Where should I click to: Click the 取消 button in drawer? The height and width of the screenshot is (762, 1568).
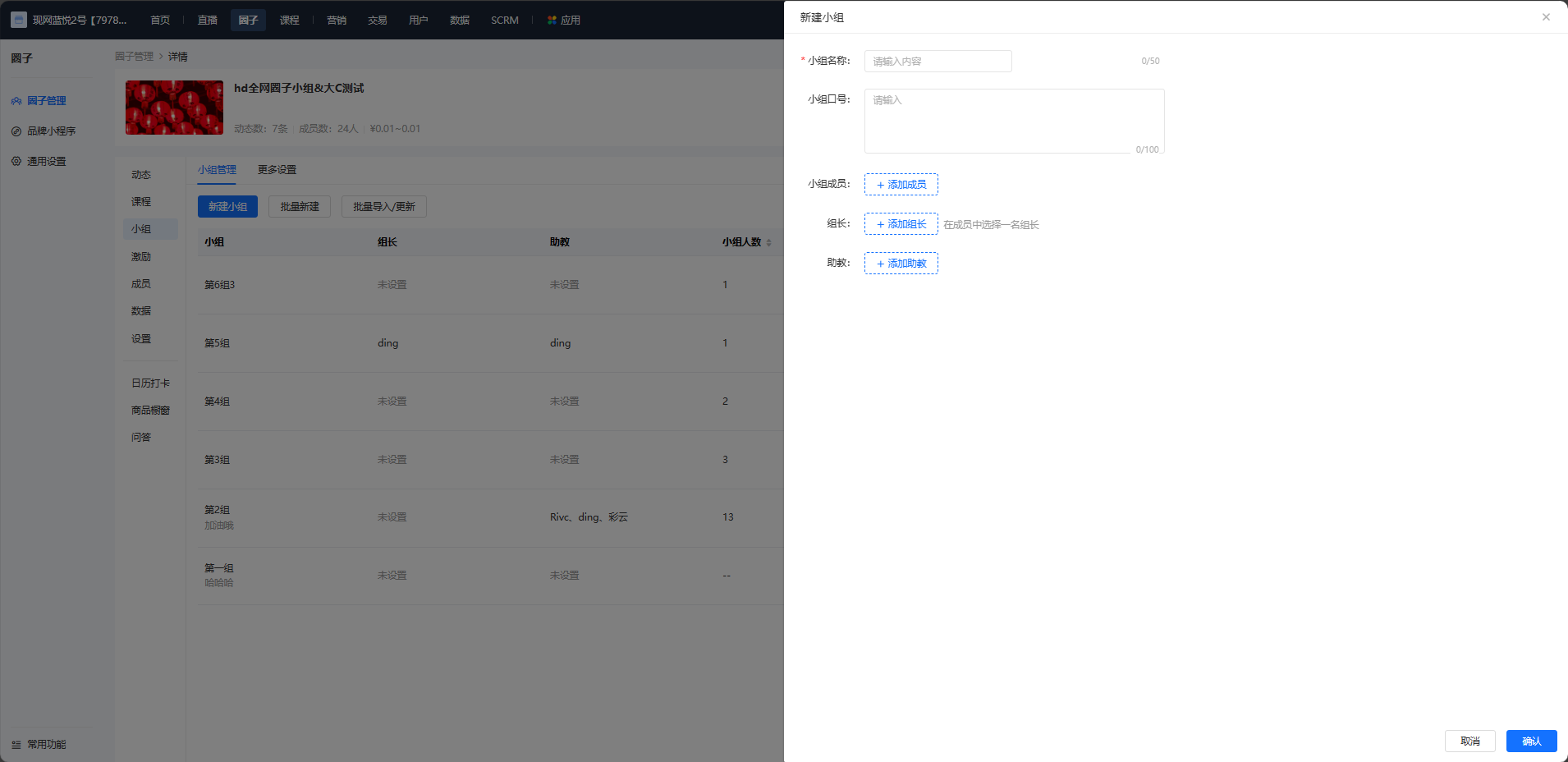click(1470, 741)
